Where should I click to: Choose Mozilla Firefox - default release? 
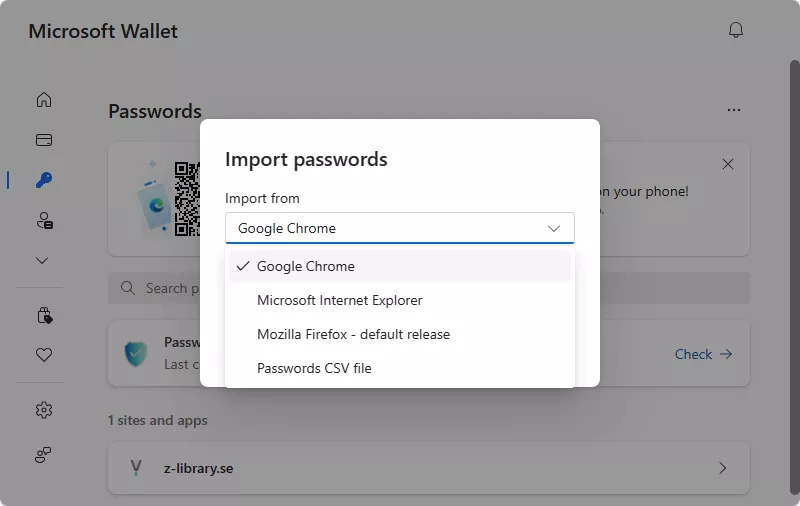click(x=399, y=335)
